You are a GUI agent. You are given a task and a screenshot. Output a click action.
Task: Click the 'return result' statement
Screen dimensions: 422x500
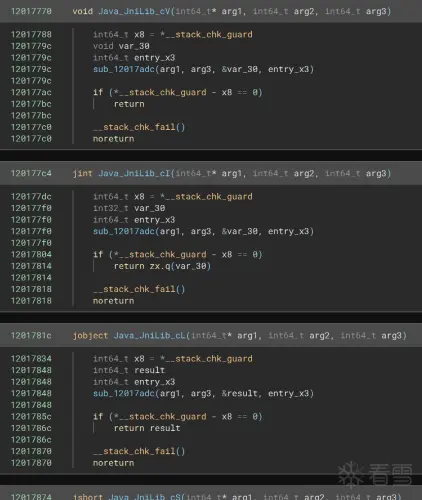pos(147,428)
